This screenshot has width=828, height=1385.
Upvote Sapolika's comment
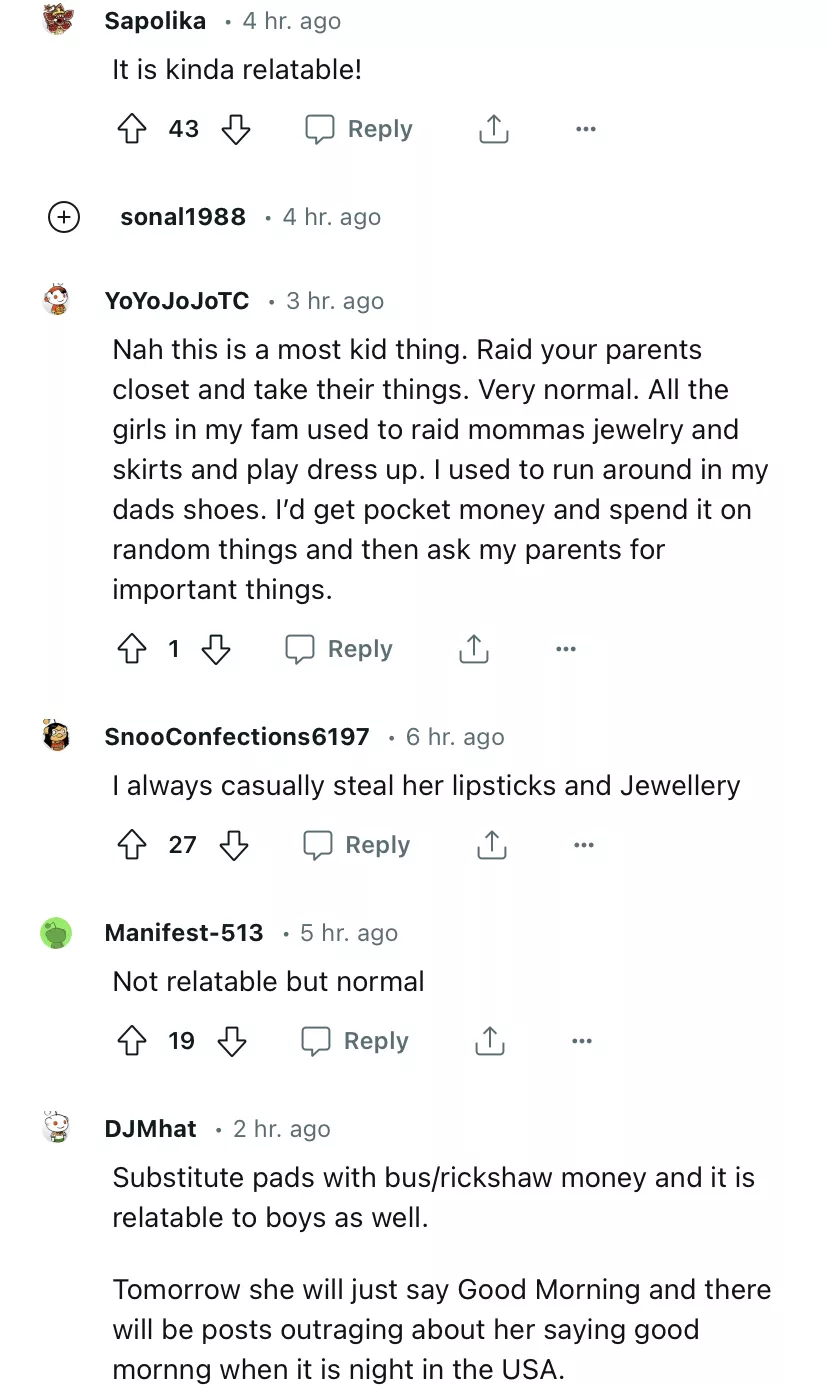[x=132, y=129]
